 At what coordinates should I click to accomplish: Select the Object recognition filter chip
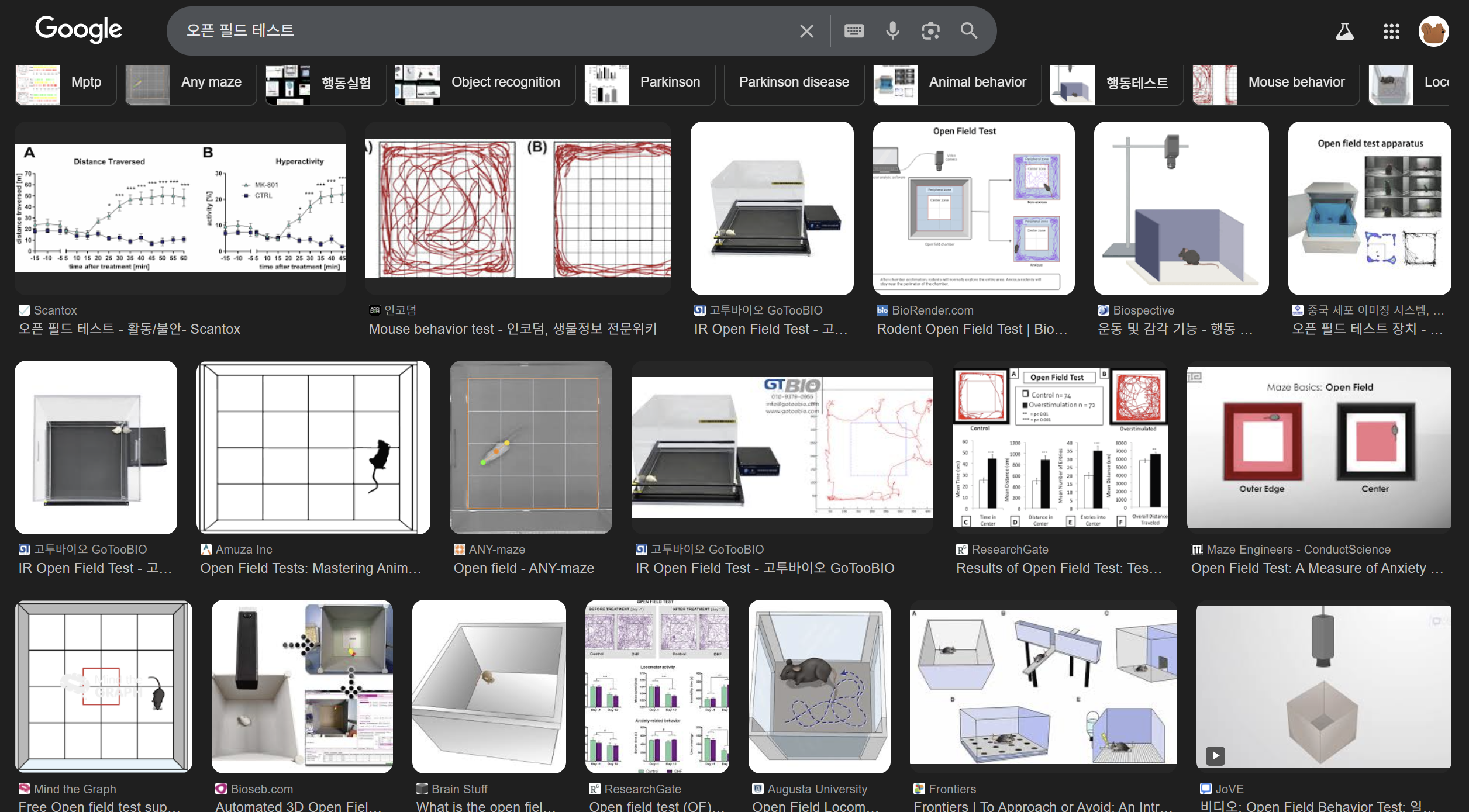click(485, 82)
